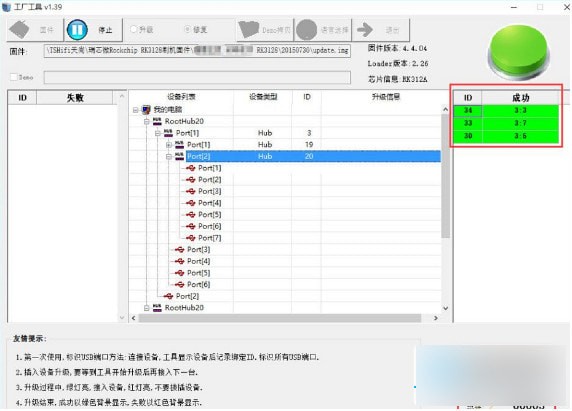Click the 停止 stop button label
Screen dimensions: 572x411
(x=105, y=30)
